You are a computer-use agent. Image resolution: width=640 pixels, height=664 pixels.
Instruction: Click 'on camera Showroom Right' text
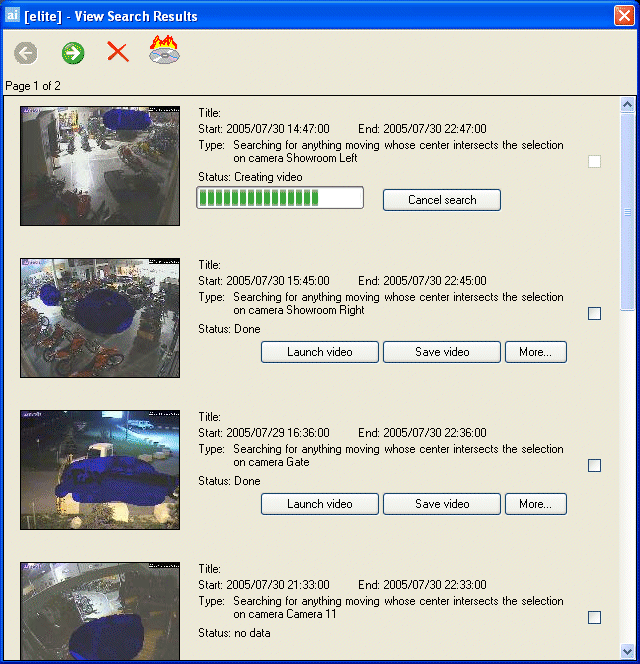tap(299, 310)
